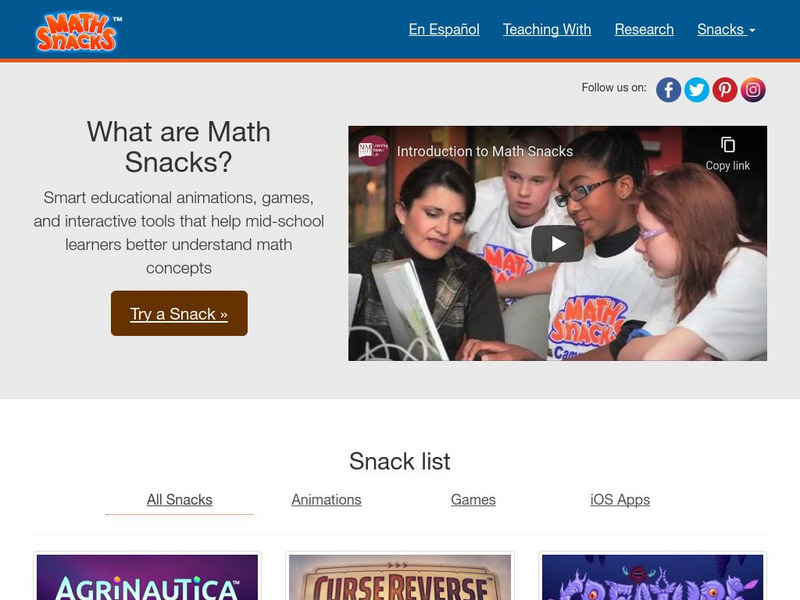Expand the Snacks dropdown menu
The image size is (800, 600).
726,30
